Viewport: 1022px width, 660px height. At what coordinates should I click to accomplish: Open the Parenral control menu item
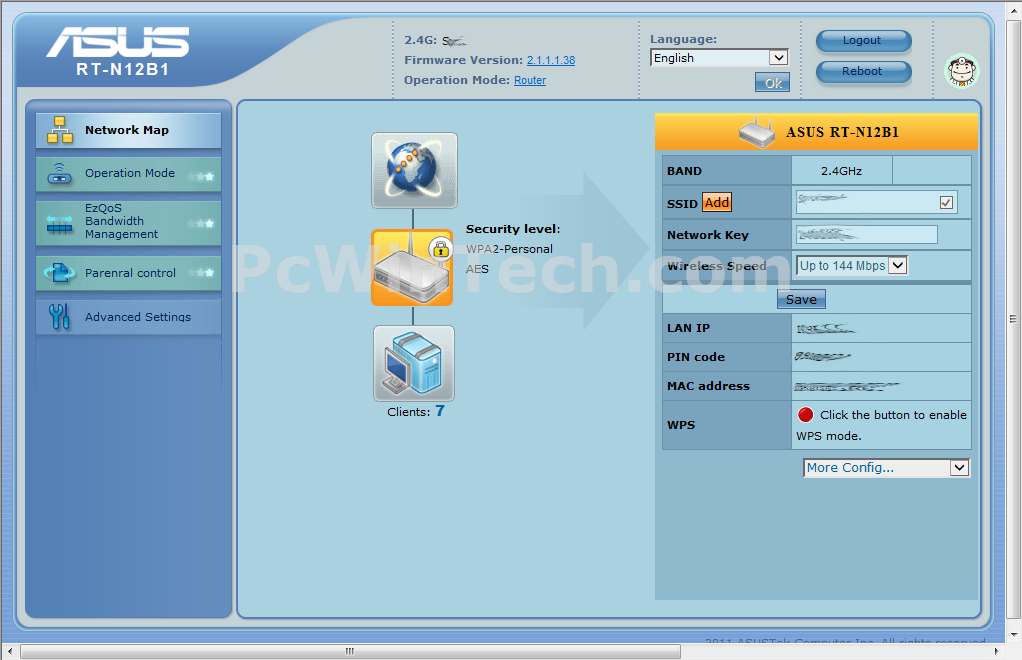pos(128,273)
